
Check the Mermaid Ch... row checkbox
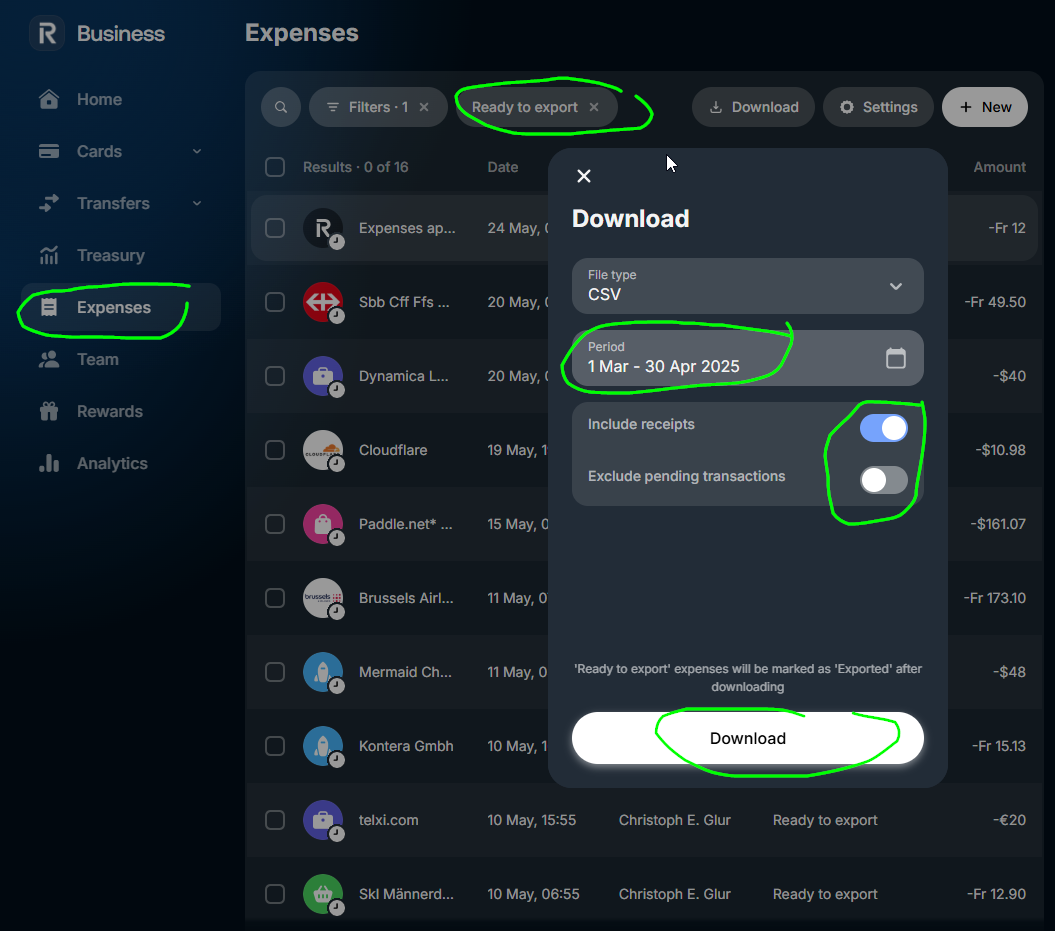(x=275, y=672)
